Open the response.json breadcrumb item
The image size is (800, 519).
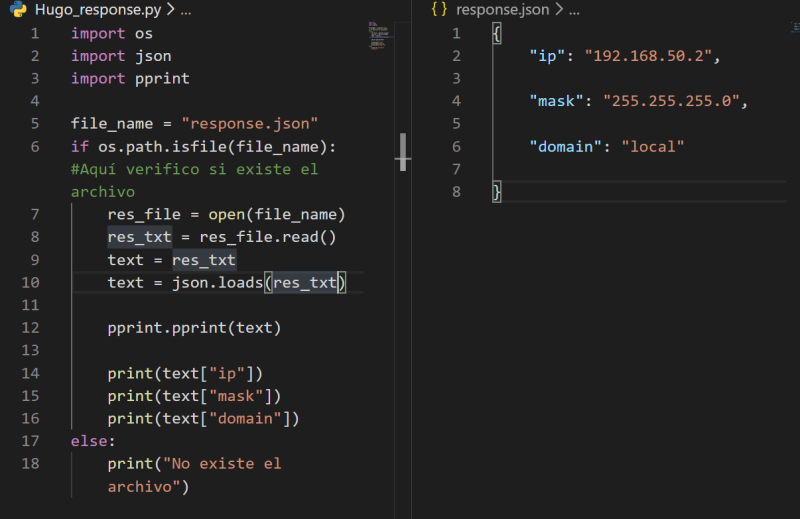pos(502,9)
